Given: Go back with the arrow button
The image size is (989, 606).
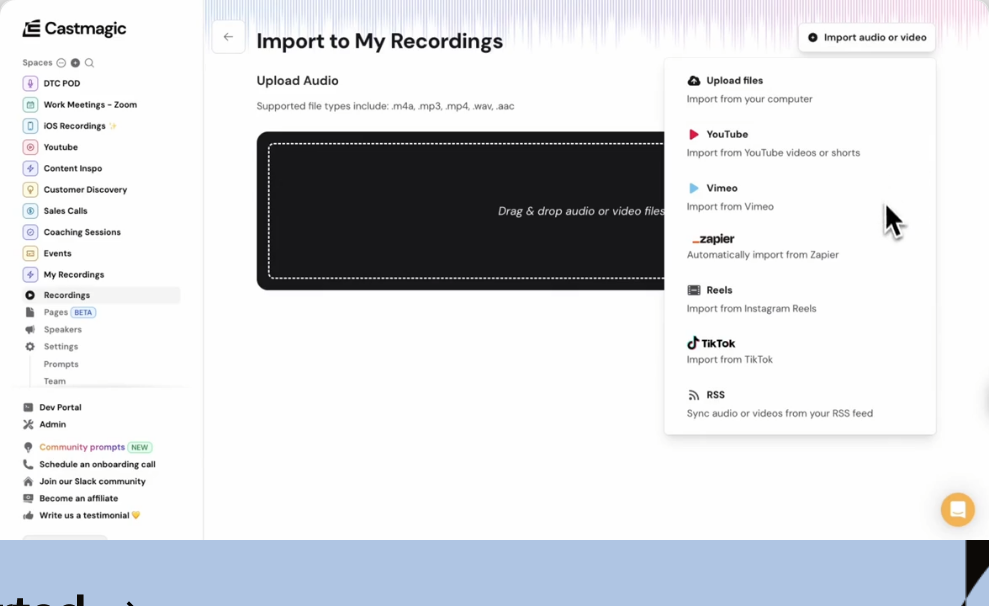Looking at the screenshot, I should point(228,37).
